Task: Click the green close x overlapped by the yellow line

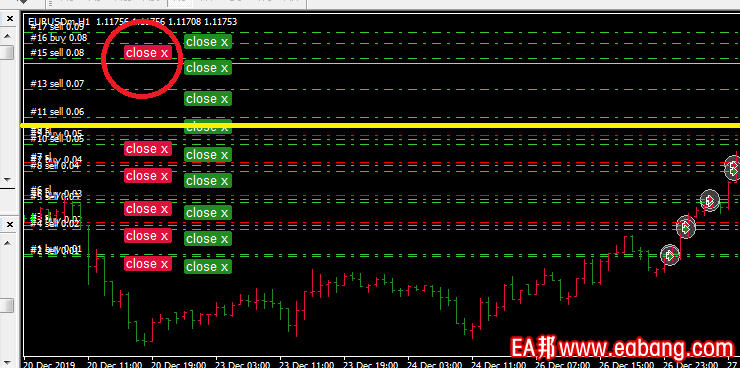Action: [x=208, y=126]
